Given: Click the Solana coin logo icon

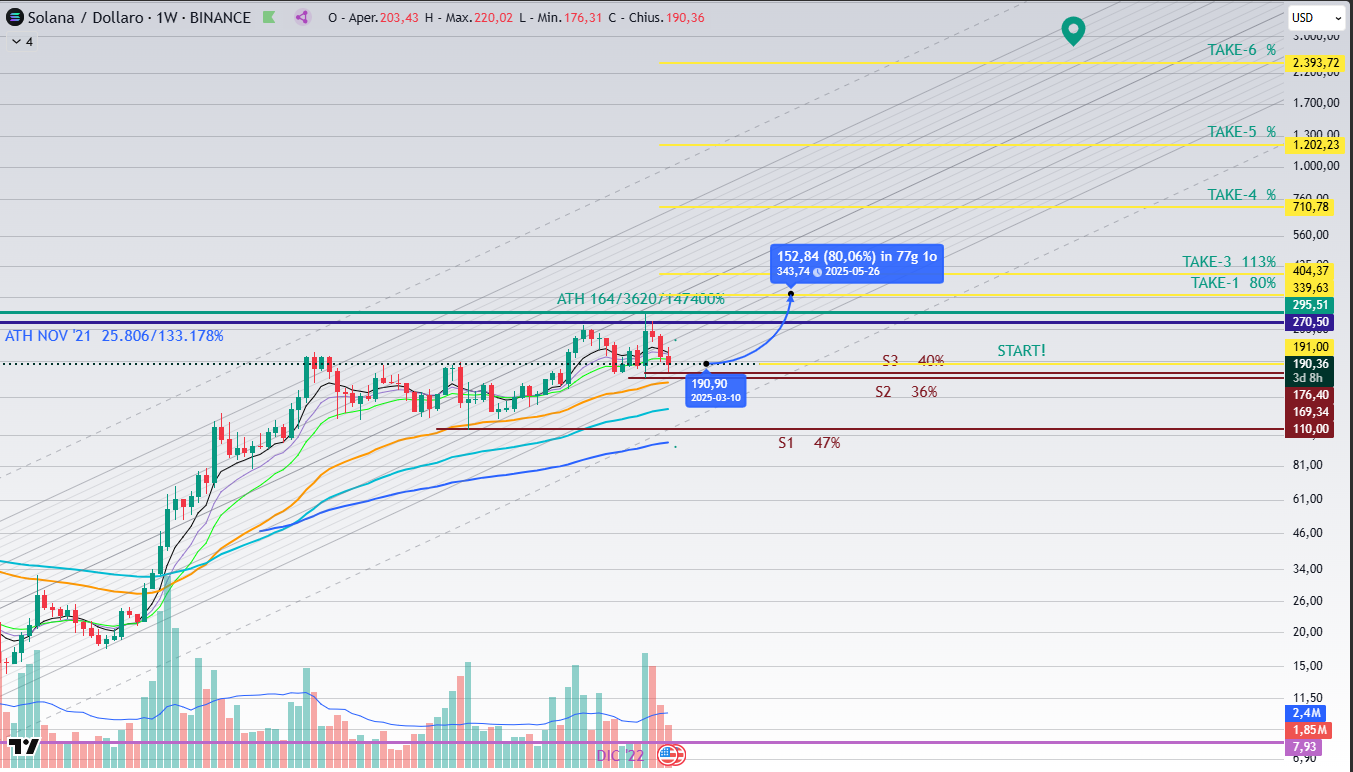Looking at the screenshot, I should 13,18.
